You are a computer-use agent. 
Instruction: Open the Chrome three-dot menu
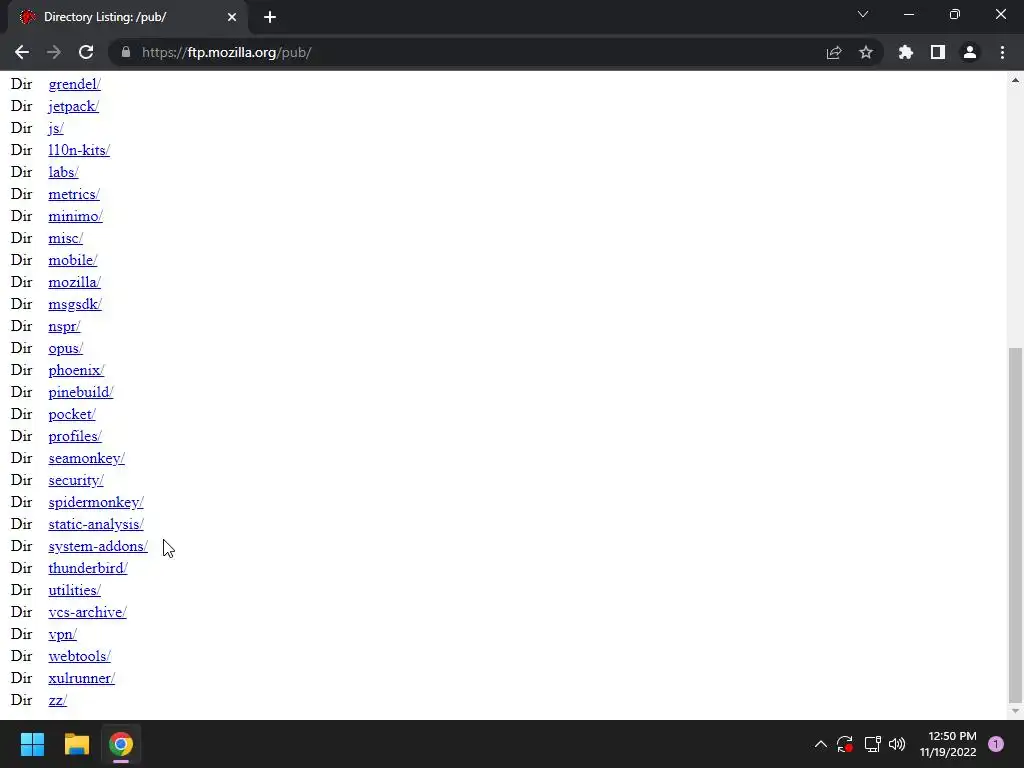coord(1002,52)
